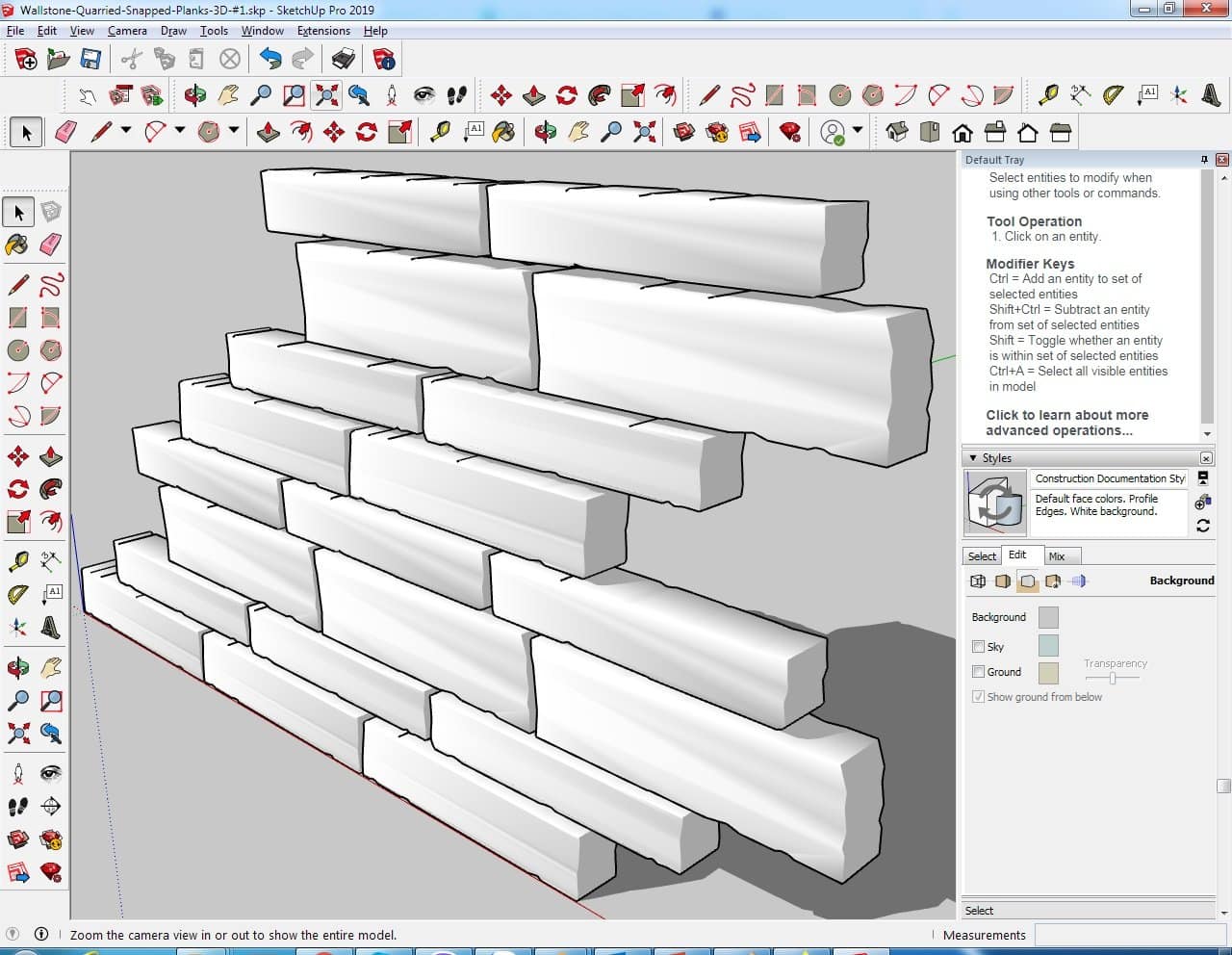
Task: Expand the user account dropdown arrow
Action: point(857,131)
